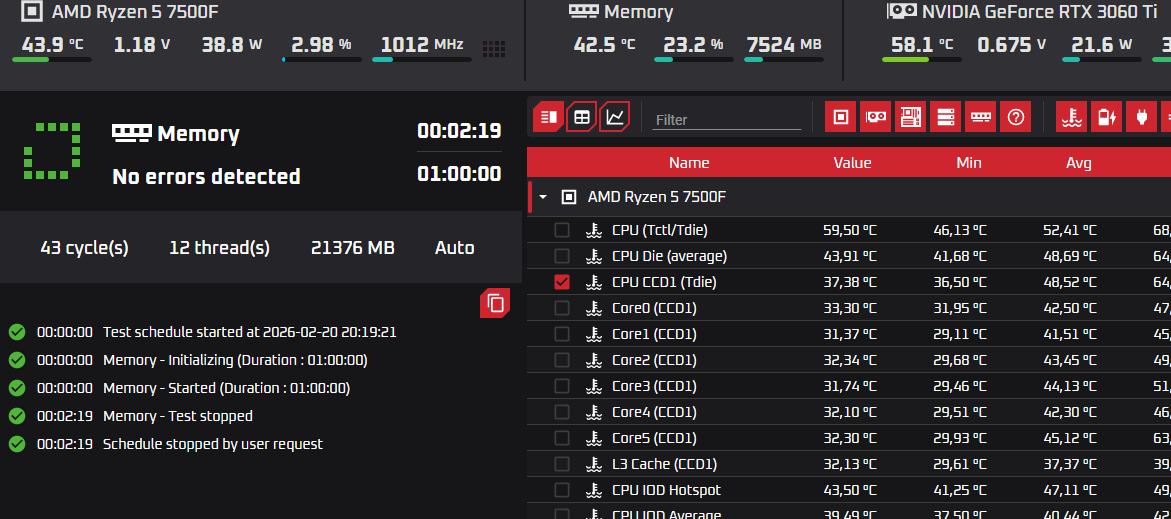Switch to the graph view layout icon

[615, 116]
